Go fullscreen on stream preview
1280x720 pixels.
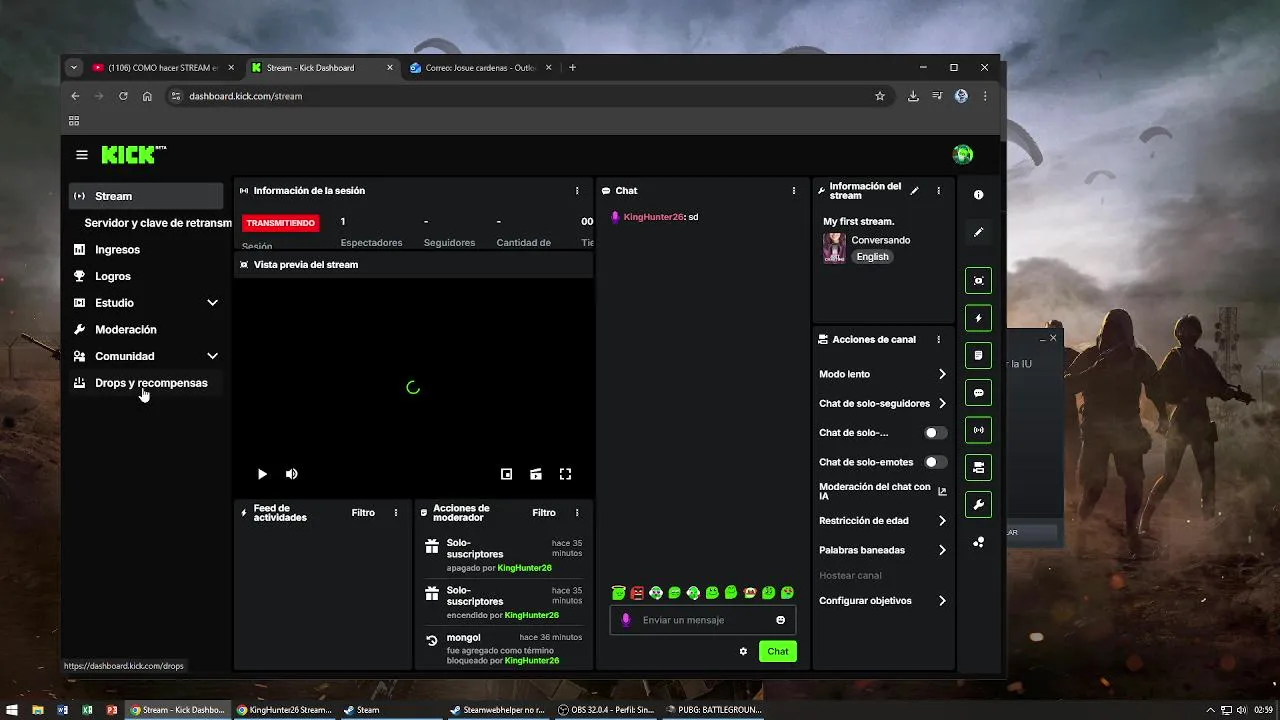point(565,474)
